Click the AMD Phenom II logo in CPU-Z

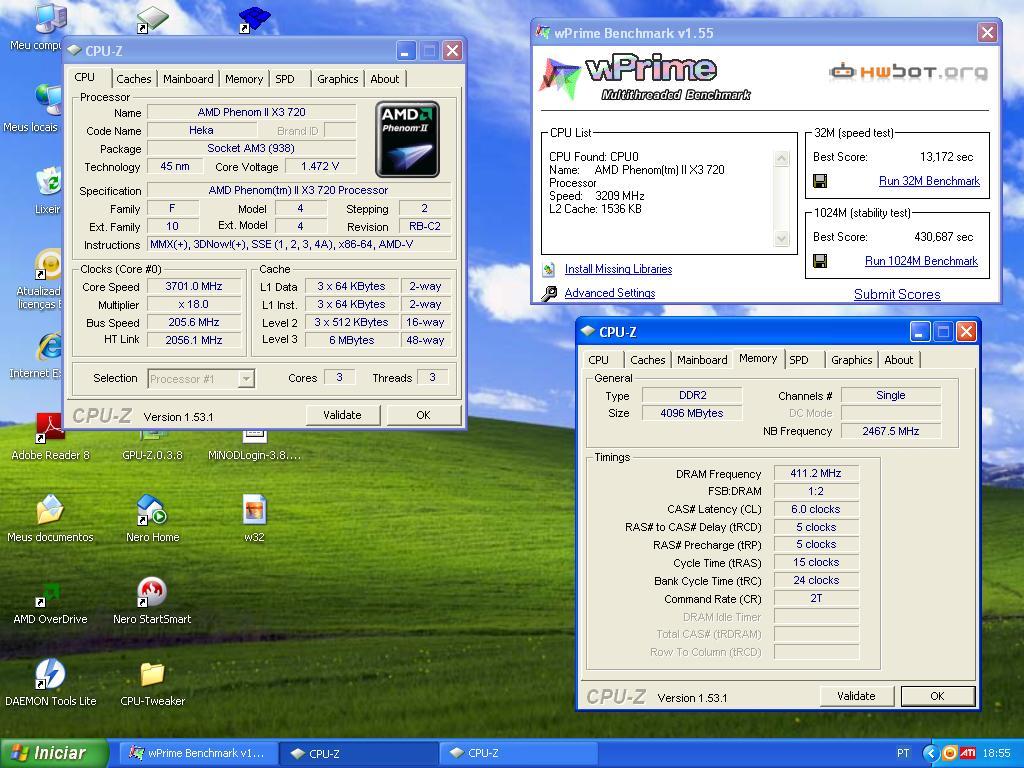(407, 139)
